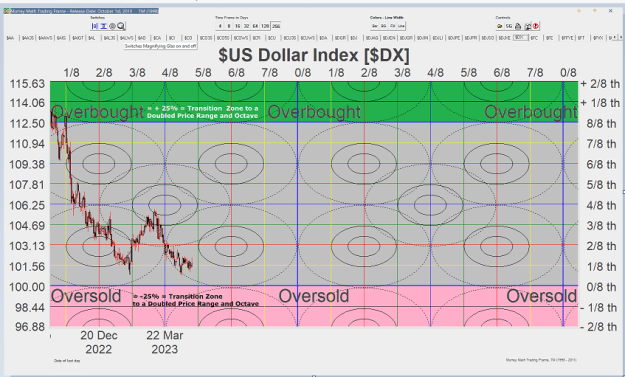Select the 256 days time frame

[276, 26]
